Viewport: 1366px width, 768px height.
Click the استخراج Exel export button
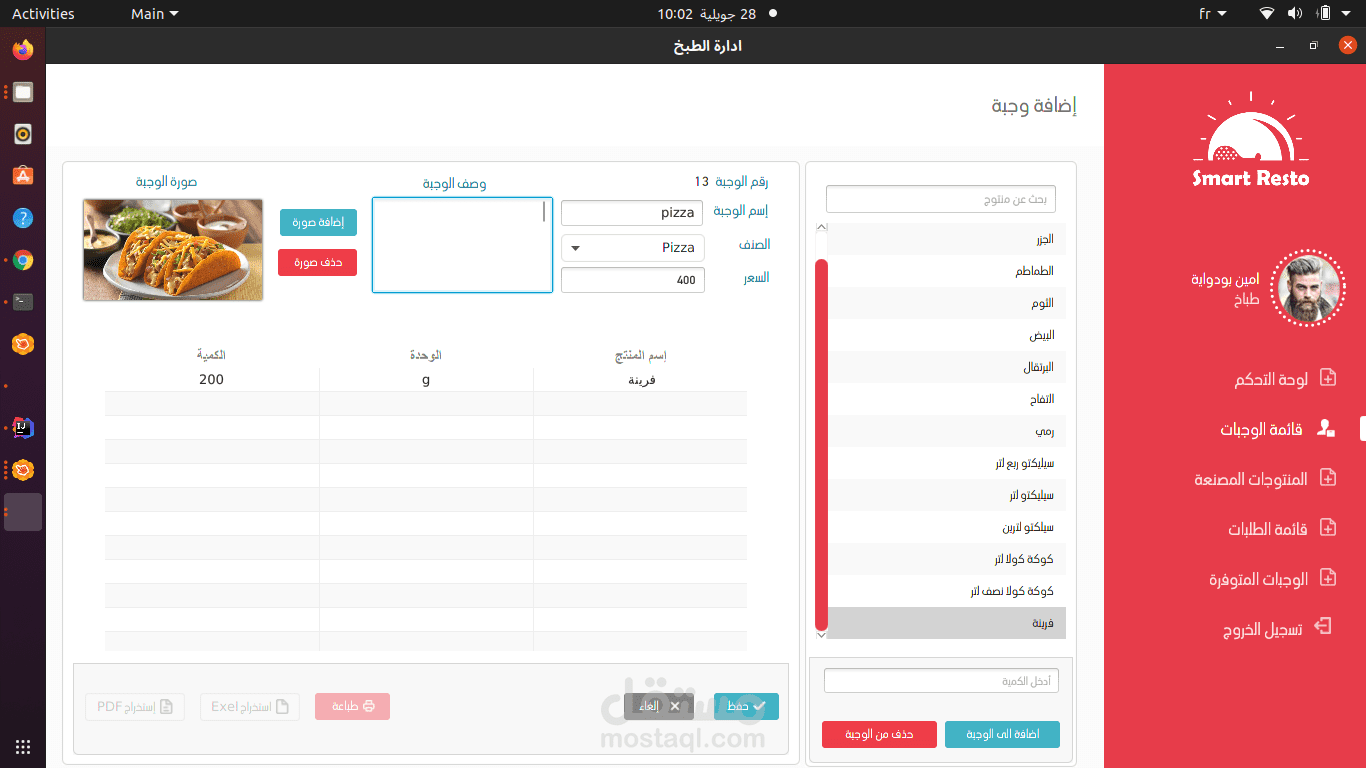click(x=250, y=706)
